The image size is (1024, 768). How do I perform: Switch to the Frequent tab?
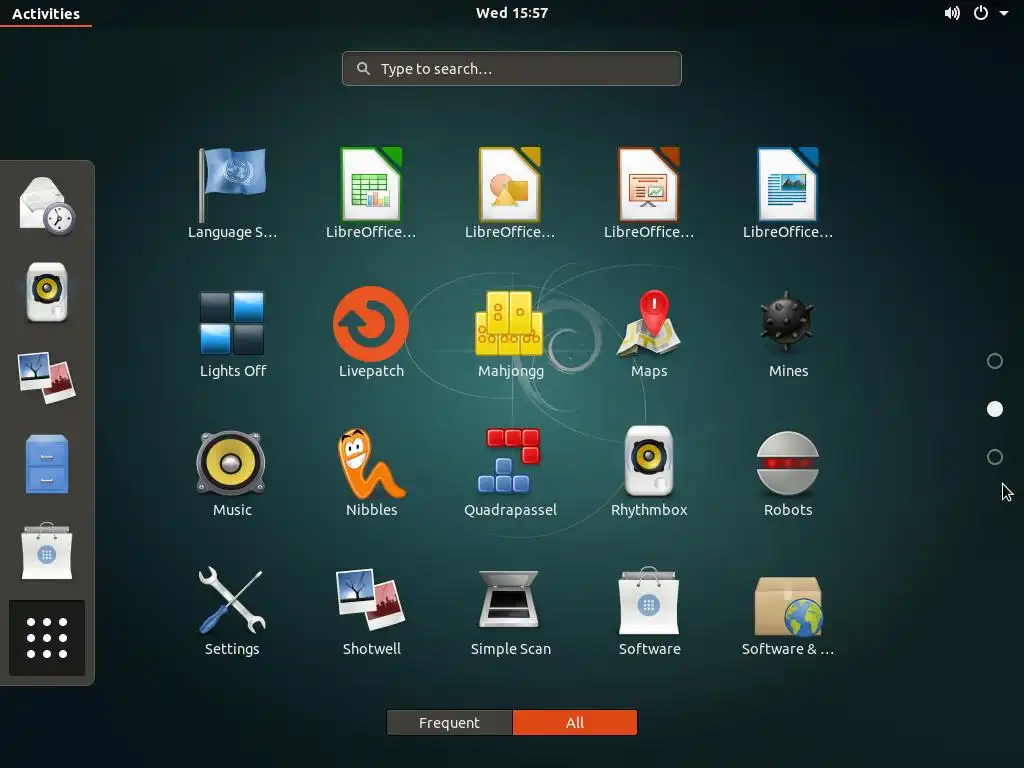(449, 722)
